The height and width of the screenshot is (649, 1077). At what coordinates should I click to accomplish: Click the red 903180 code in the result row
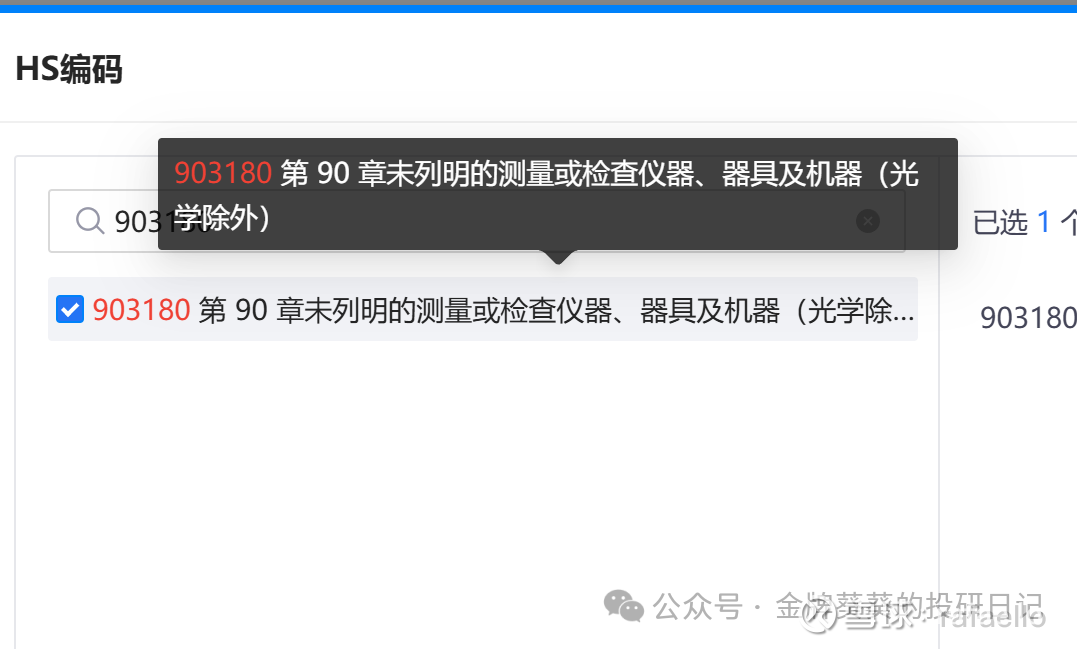tap(141, 310)
